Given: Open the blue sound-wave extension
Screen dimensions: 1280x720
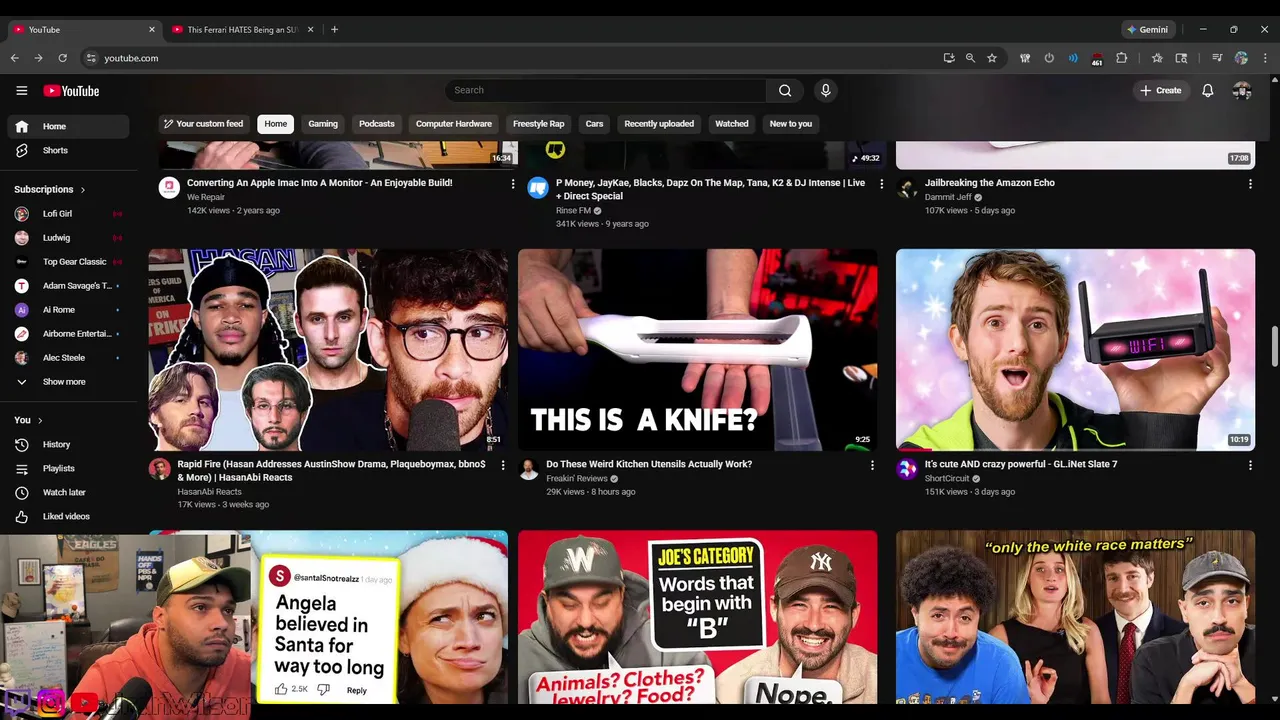Looking at the screenshot, I should click(x=1073, y=58).
